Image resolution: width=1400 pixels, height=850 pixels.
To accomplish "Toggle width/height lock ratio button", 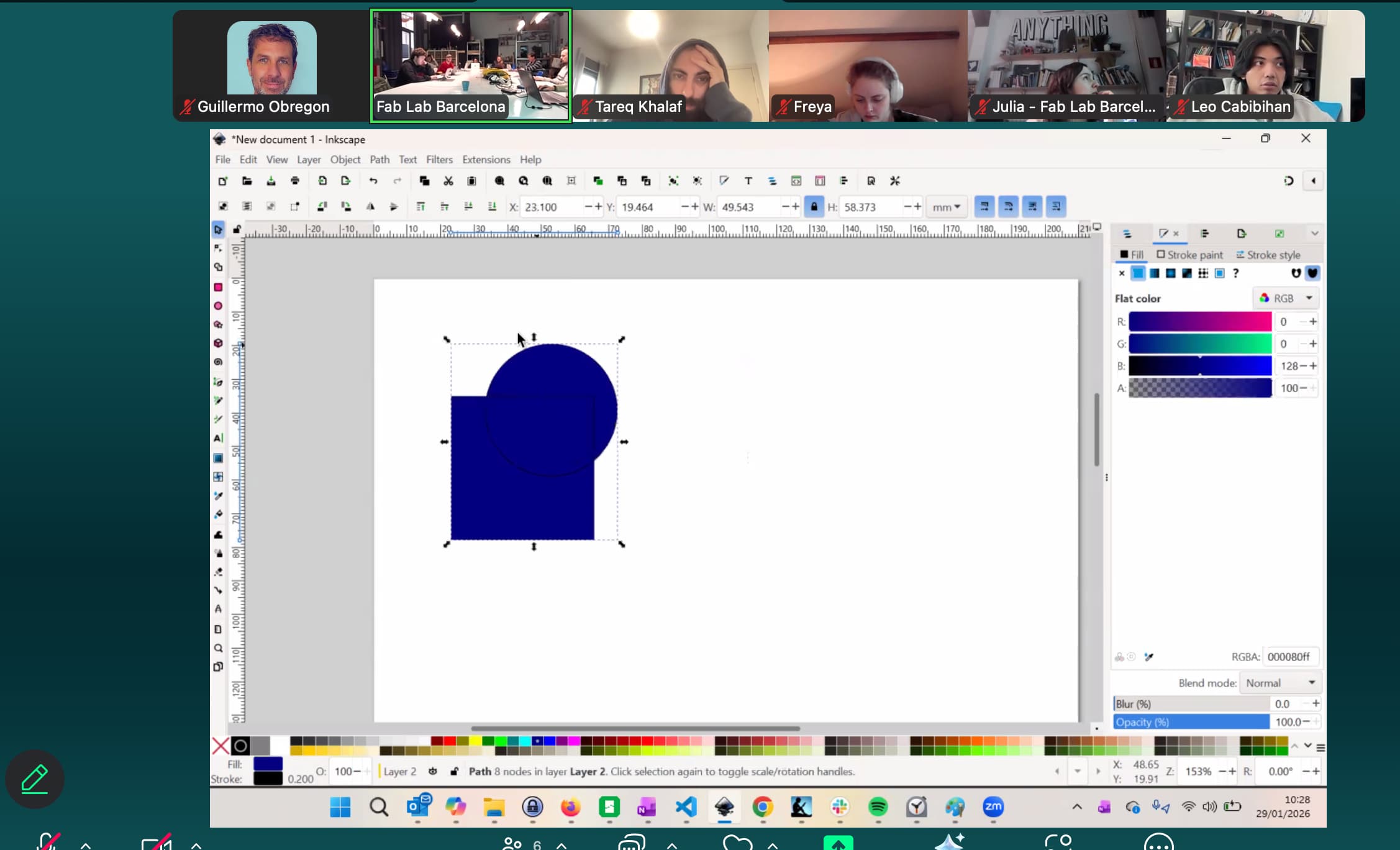I will (x=814, y=207).
